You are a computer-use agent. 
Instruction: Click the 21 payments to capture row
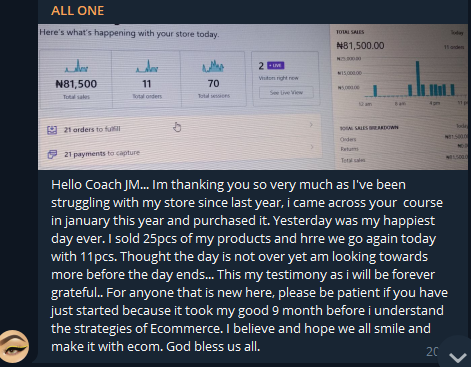pos(180,152)
